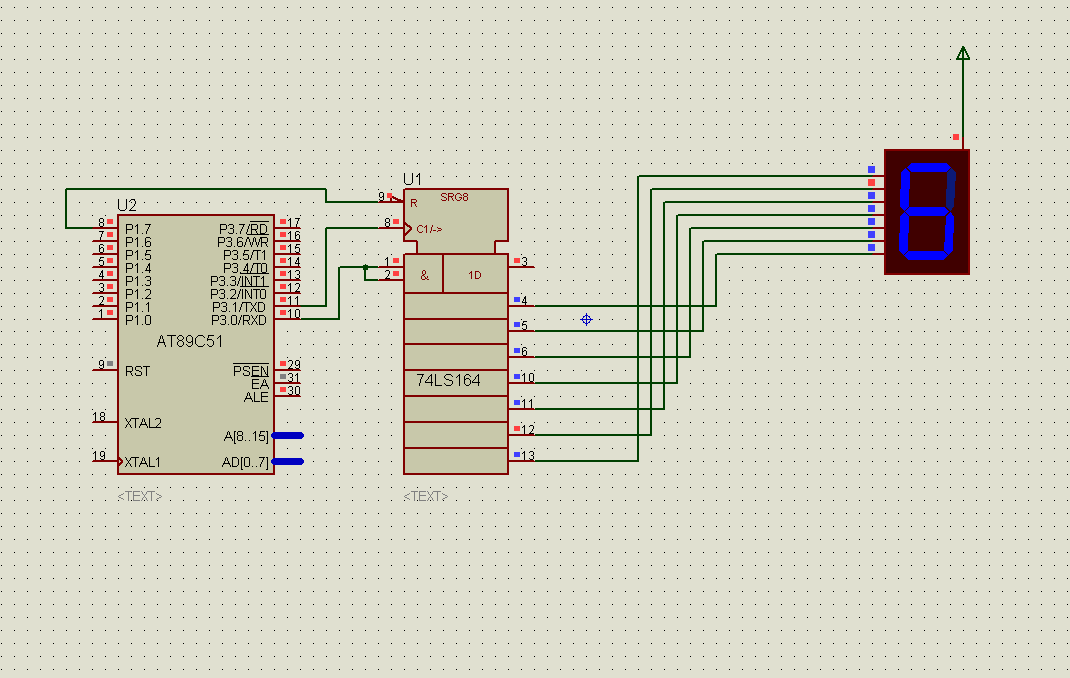Click the AD[0..7] bus pin stub
Image resolution: width=1070 pixels, height=678 pixels.
pos(288,462)
